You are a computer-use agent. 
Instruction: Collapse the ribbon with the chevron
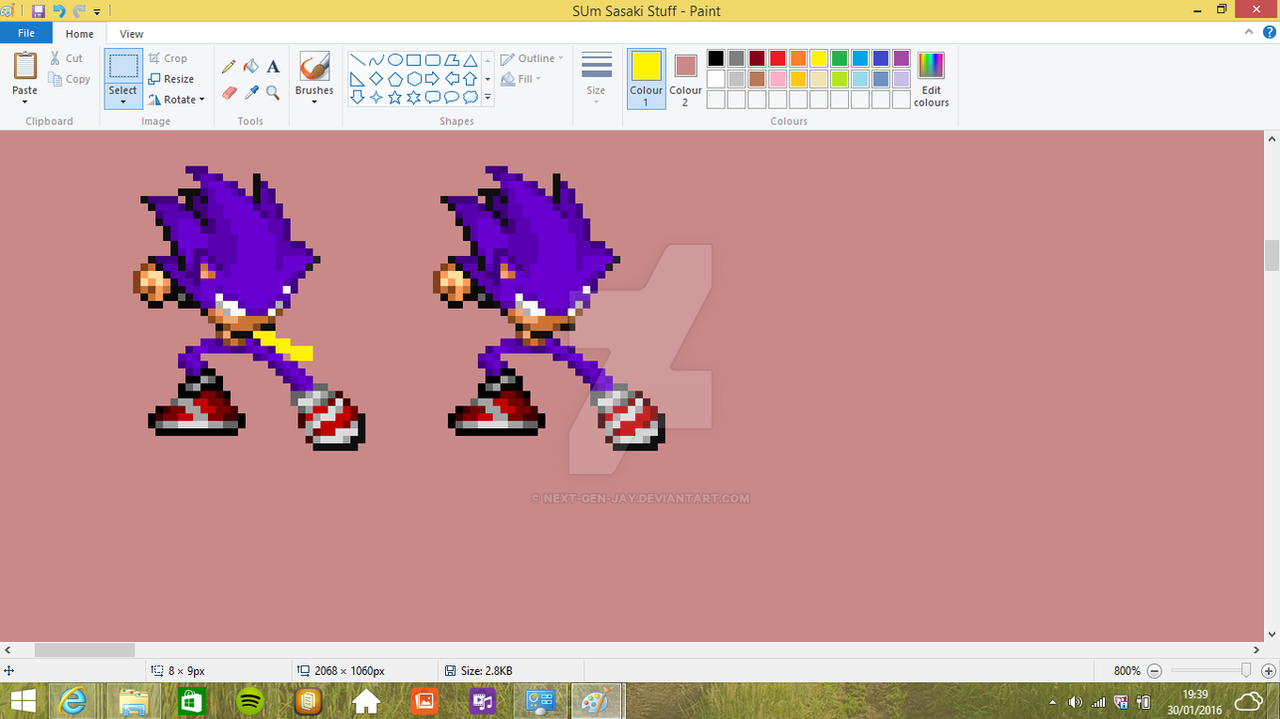(1250, 33)
